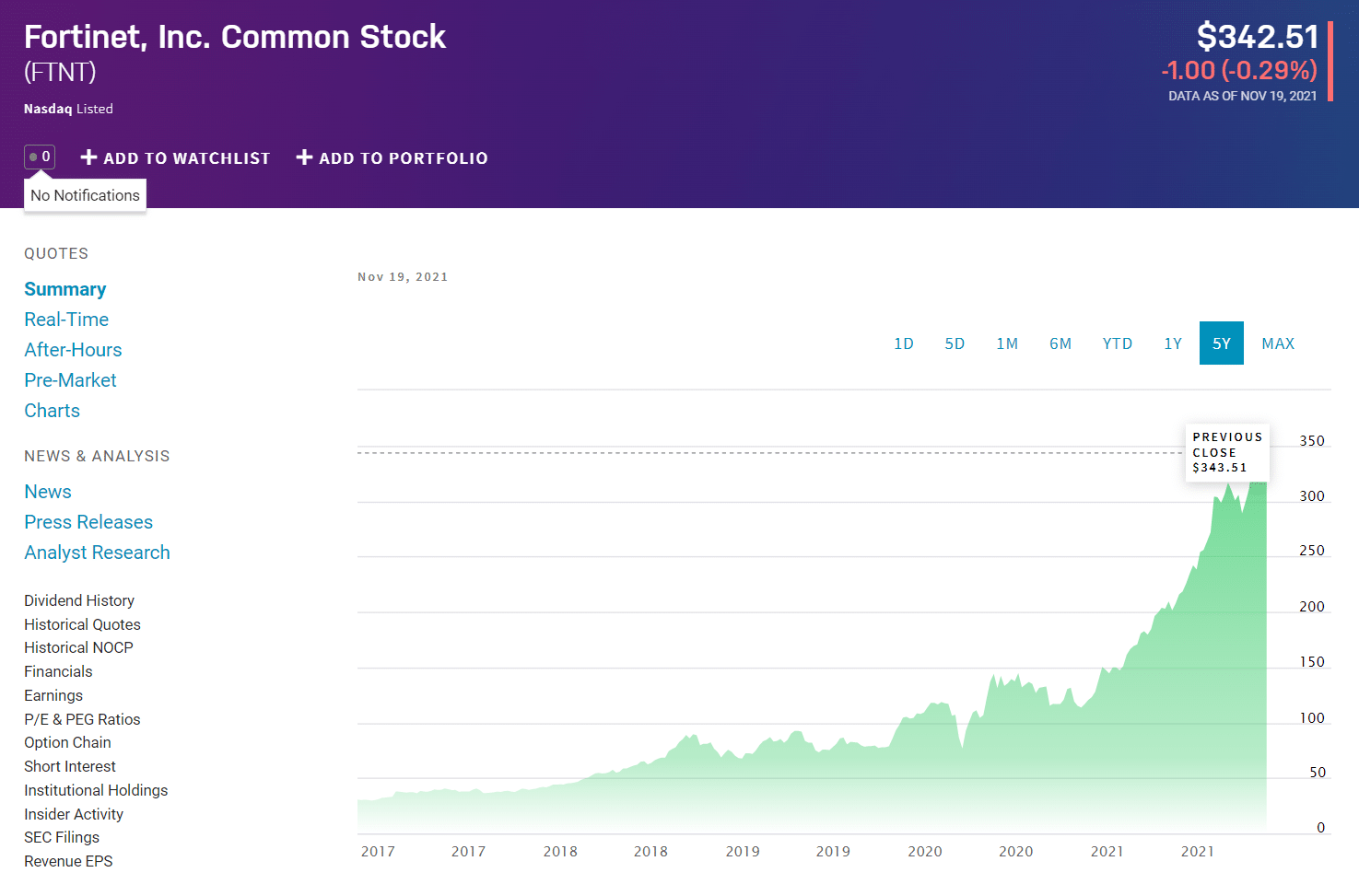Screen dimensions: 1359x896
Task: Click the 350 y-axis label
Action: coord(1312,441)
